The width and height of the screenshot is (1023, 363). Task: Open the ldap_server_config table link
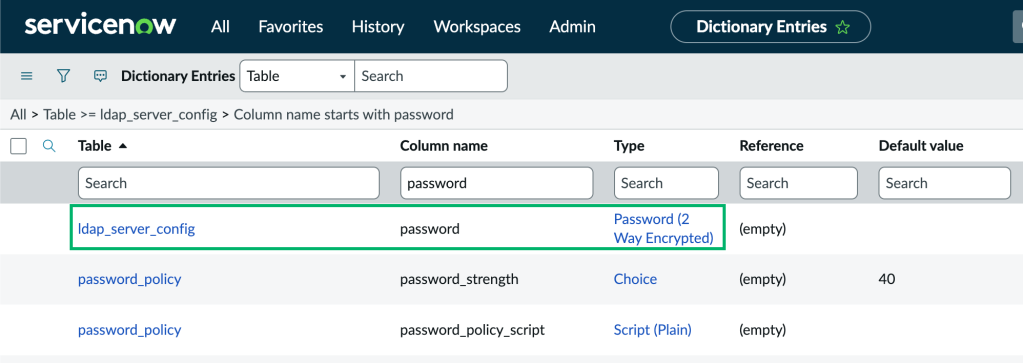136,229
